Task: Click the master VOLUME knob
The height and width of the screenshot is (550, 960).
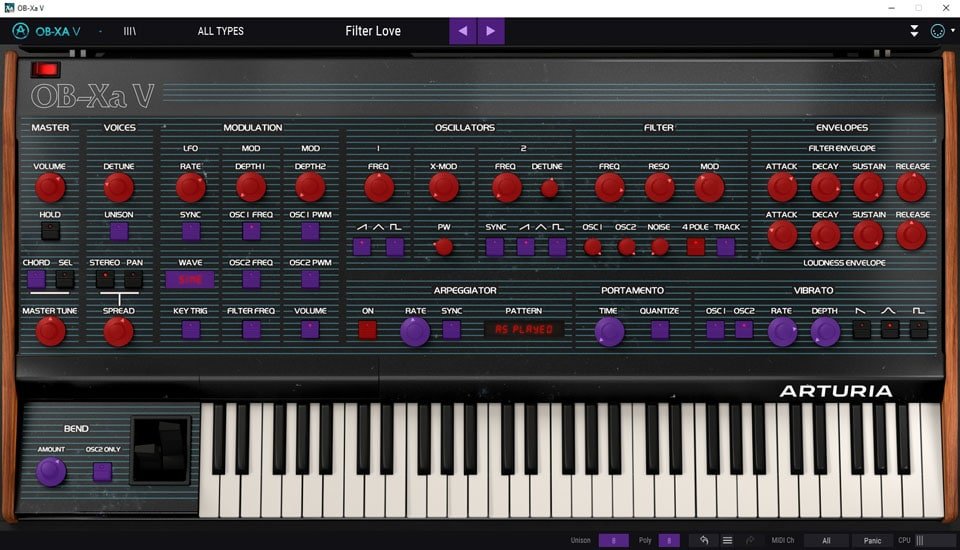Action: coord(50,187)
